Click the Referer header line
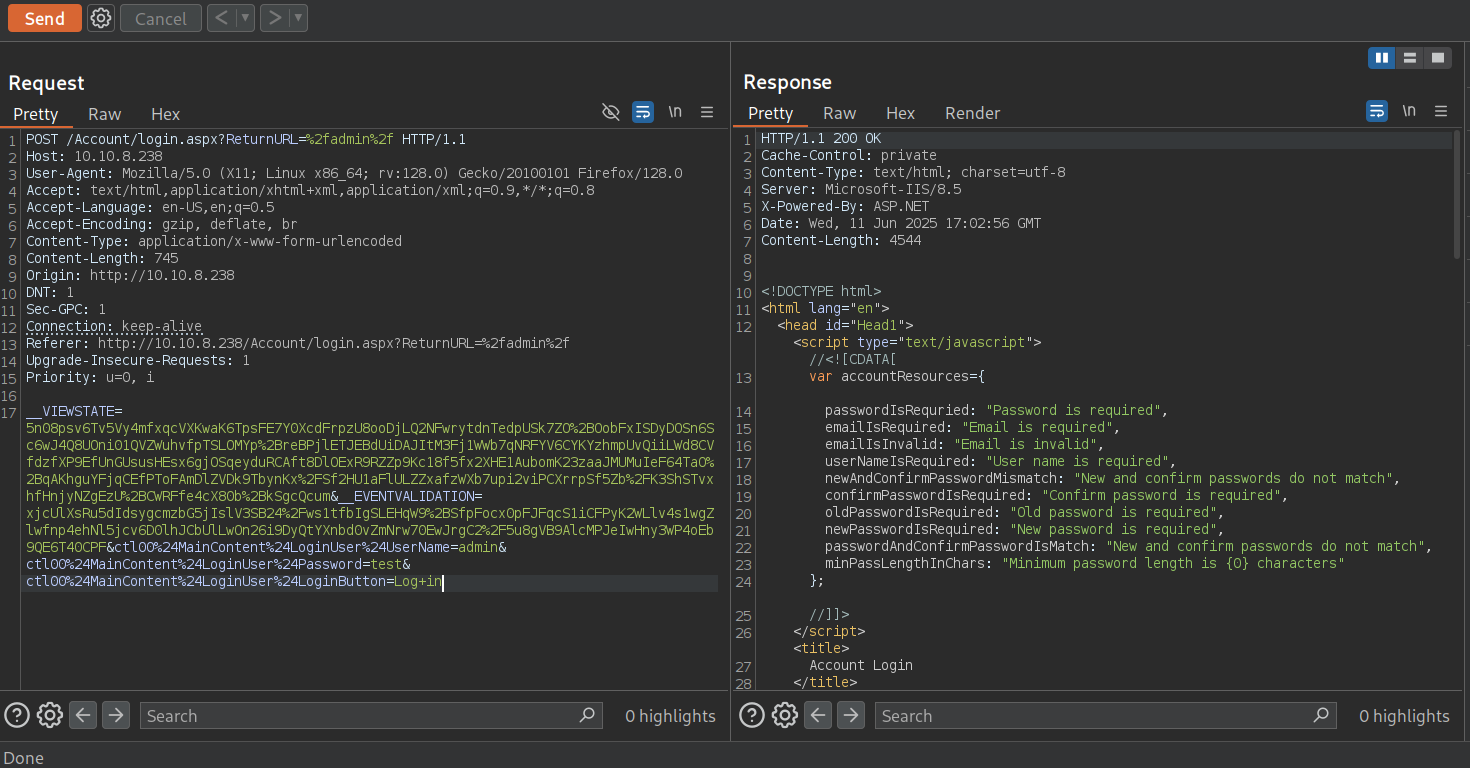 click(x=298, y=343)
